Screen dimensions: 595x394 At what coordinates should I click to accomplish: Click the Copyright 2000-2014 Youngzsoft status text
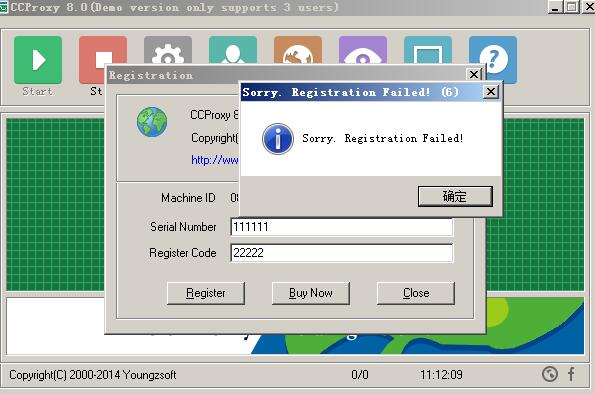click(93, 375)
